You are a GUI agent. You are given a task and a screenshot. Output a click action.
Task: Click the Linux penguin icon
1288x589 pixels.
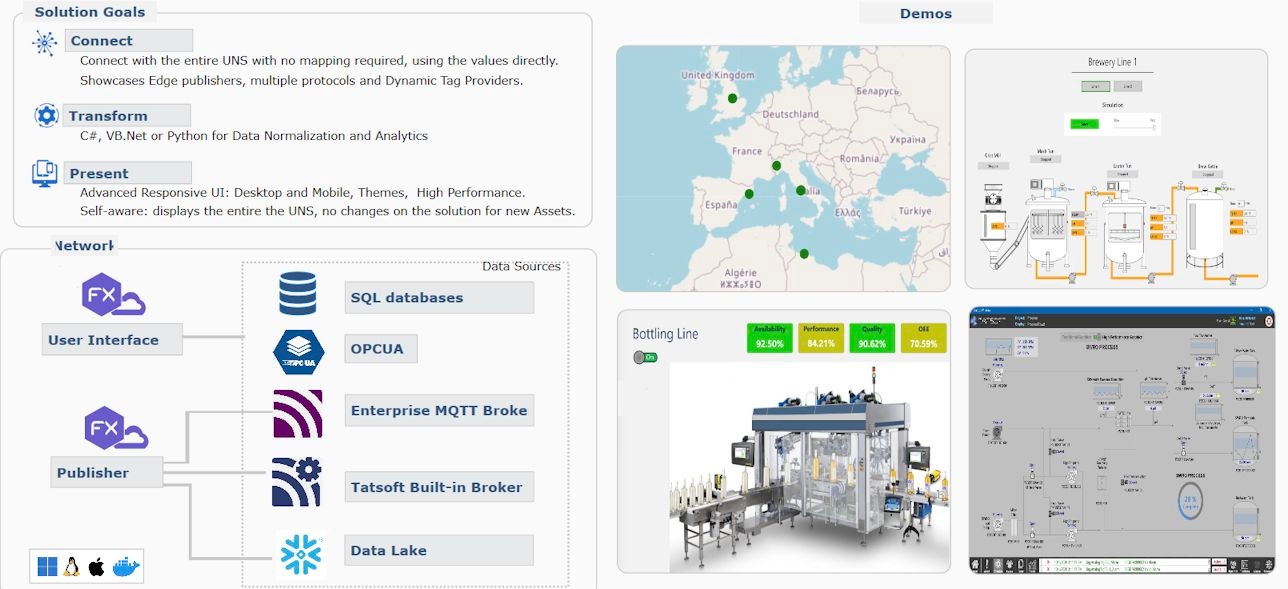tap(72, 567)
